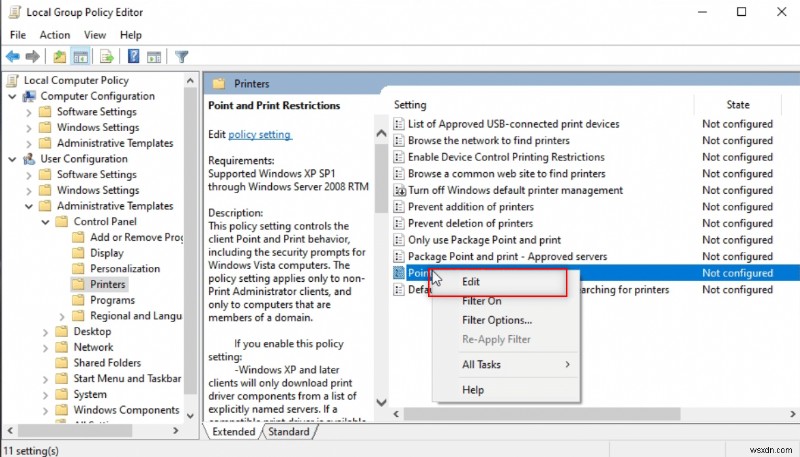This screenshot has width=800, height=457.
Task: Click tree pane scroll up arrow
Action: tap(190, 81)
